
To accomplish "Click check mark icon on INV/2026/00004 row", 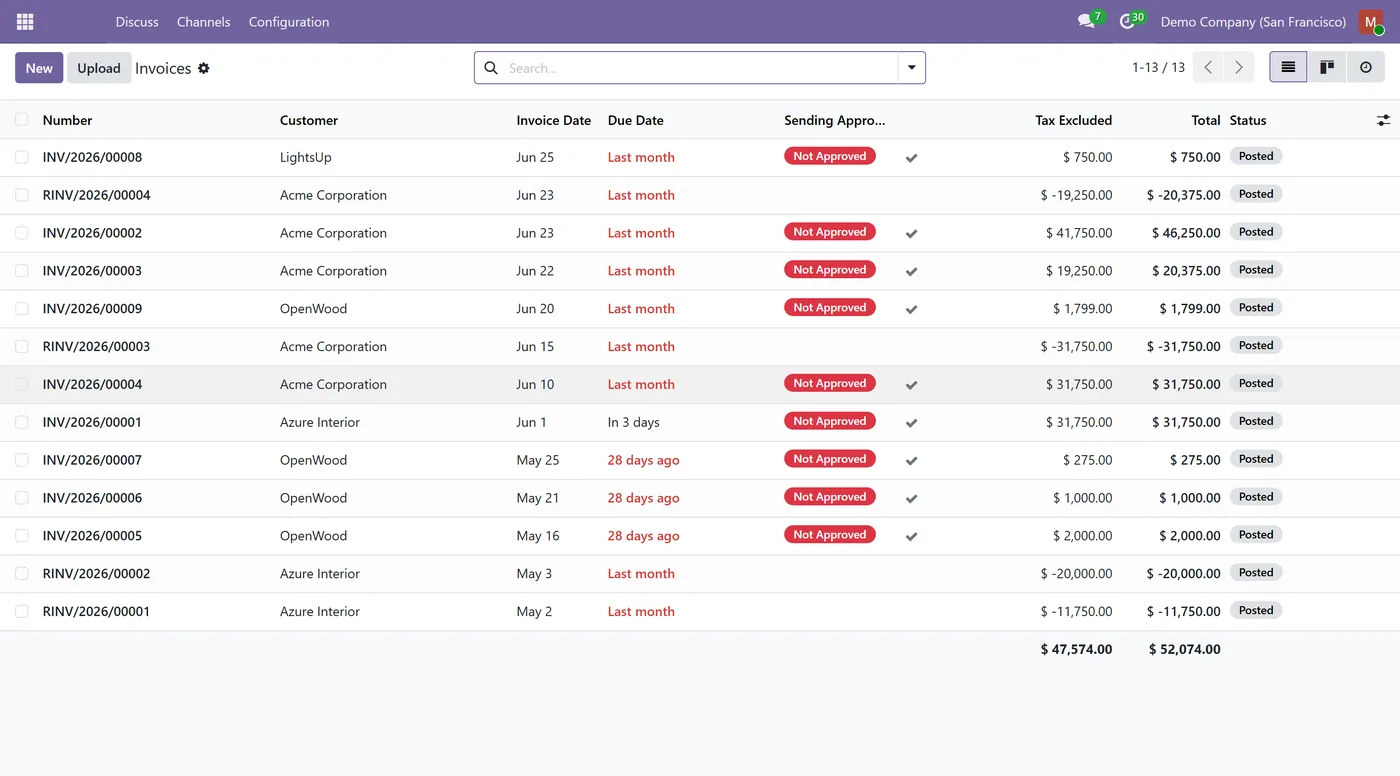I will click(x=911, y=385).
